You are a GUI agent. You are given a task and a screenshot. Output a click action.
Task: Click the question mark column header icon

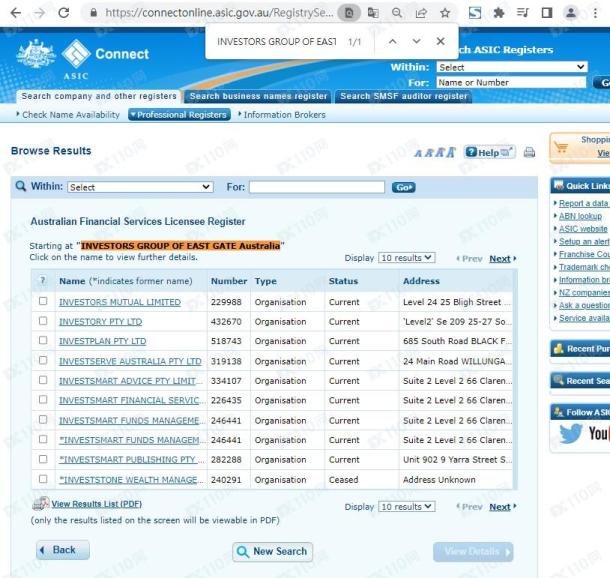(43, 280)
